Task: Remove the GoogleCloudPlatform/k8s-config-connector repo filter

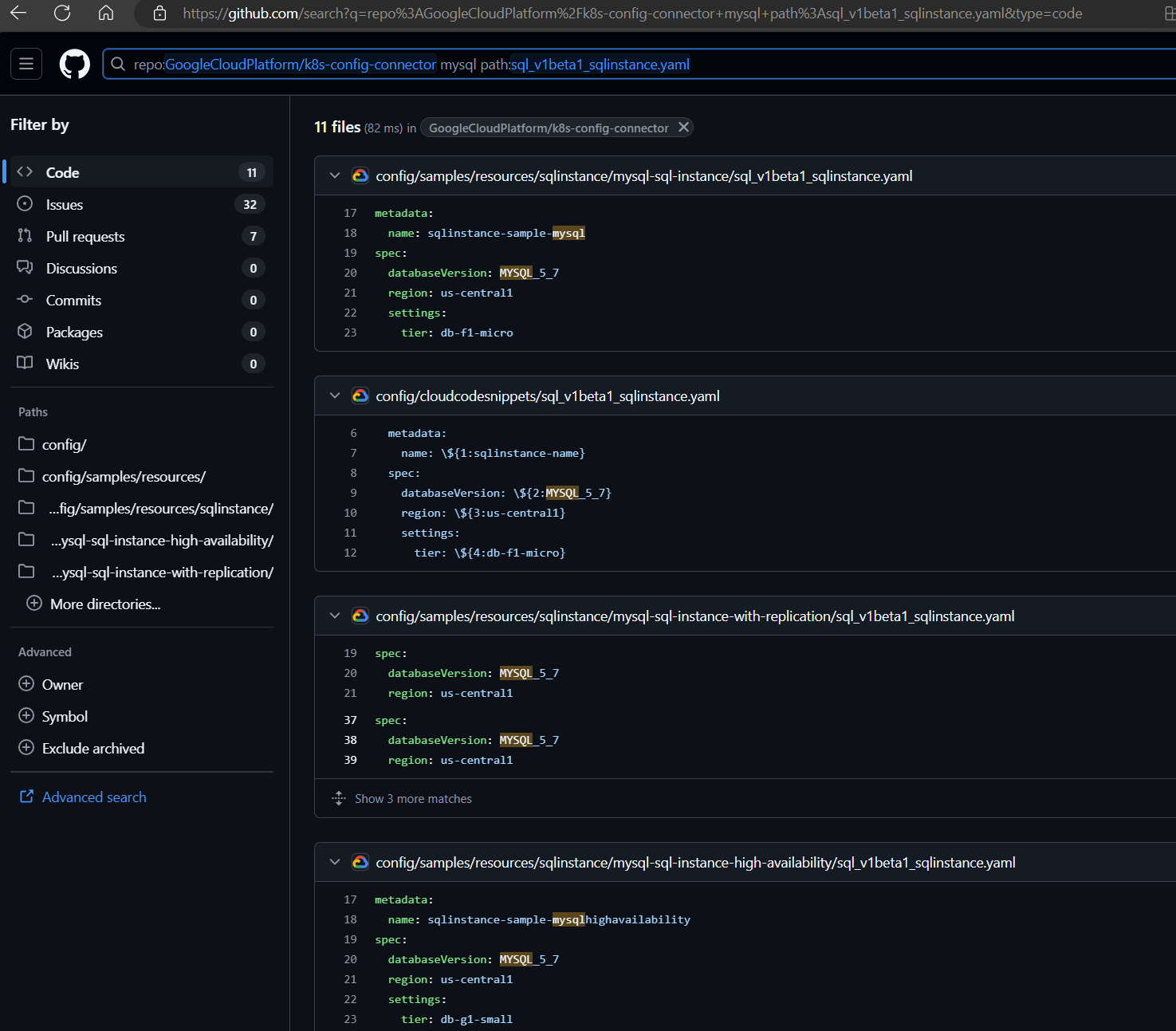Action: click(x=683, y=128)
